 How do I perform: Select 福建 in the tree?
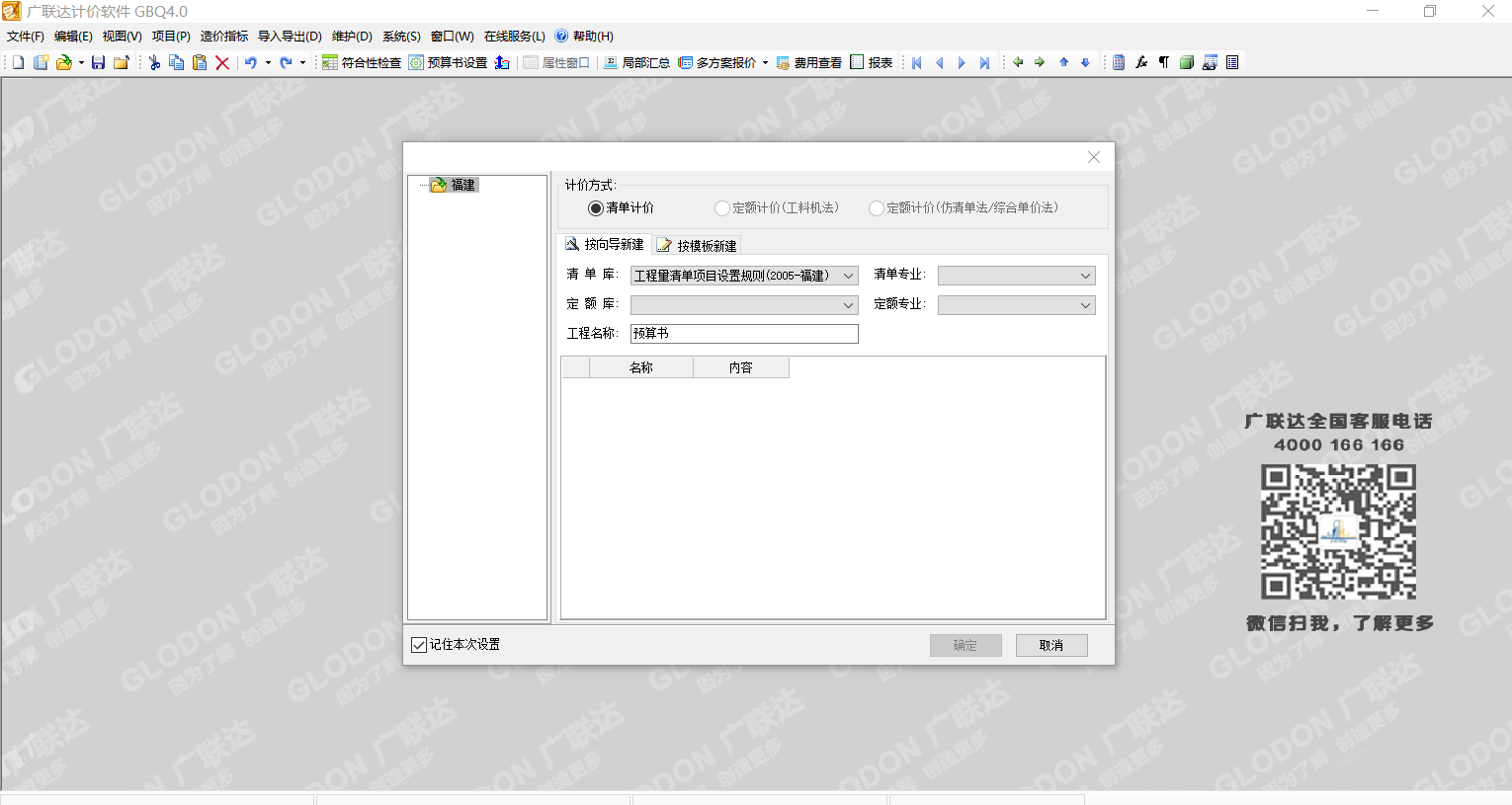pyautogui.click(x=463, y=185)
